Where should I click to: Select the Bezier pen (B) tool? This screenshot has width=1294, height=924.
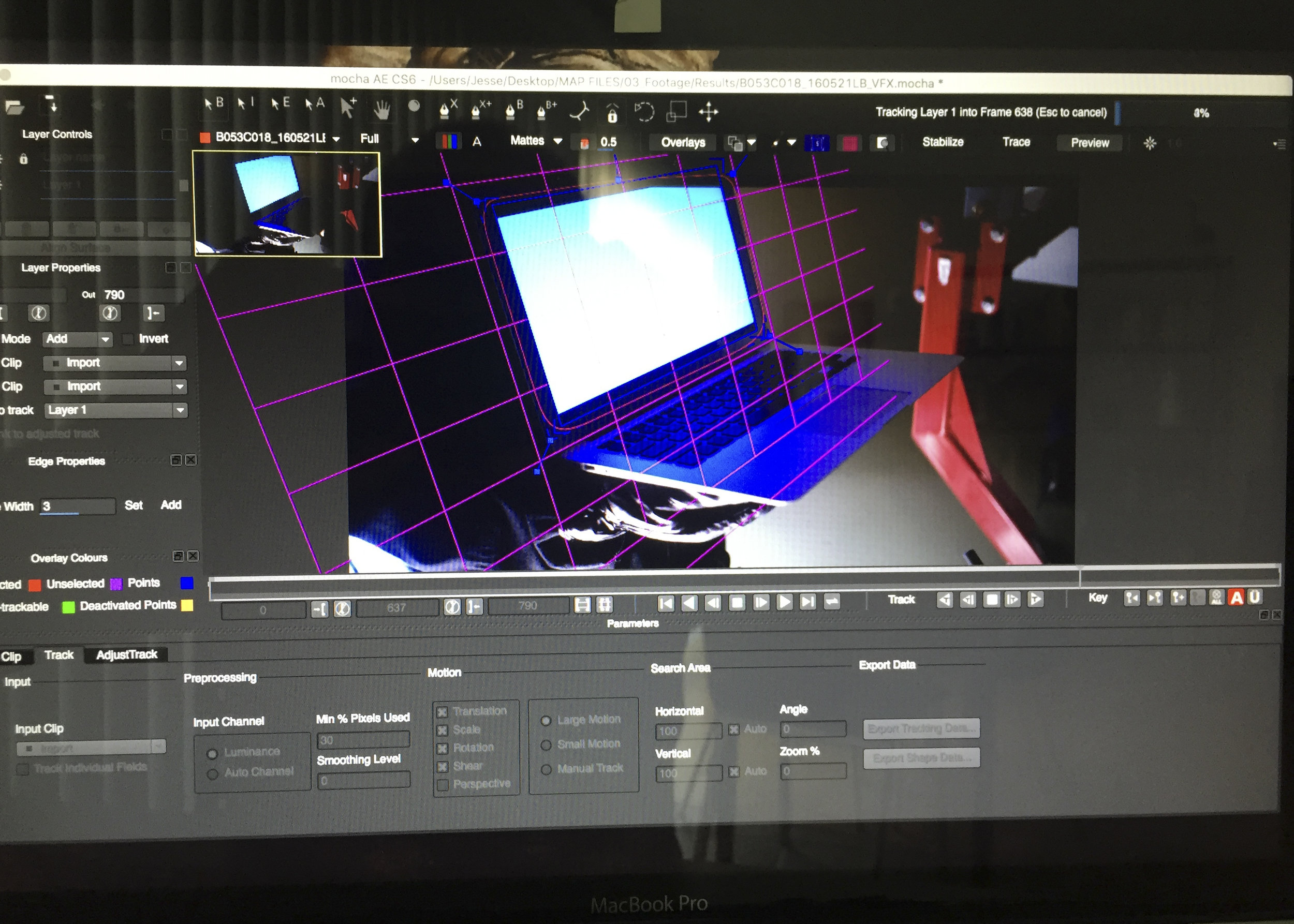click(514, 109)
